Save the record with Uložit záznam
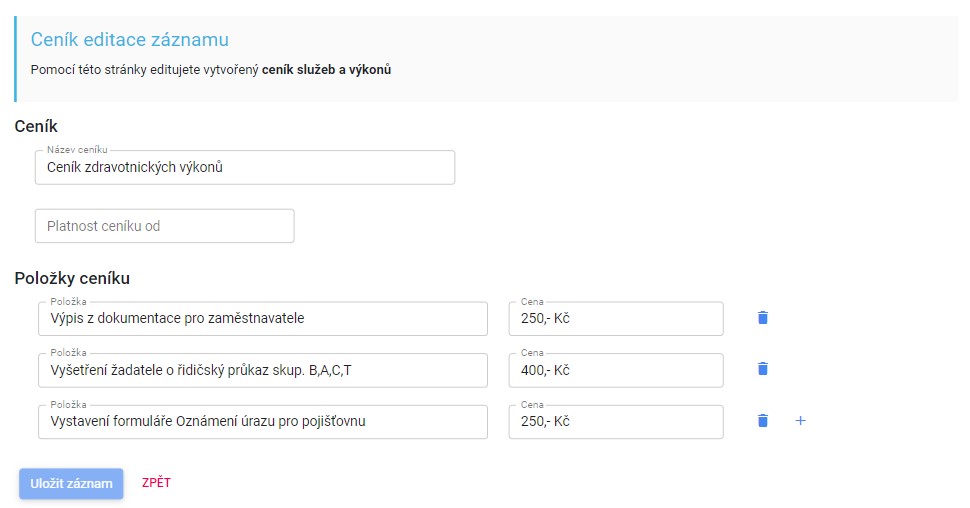Viewport: 970px width, 508px height. 71,483
